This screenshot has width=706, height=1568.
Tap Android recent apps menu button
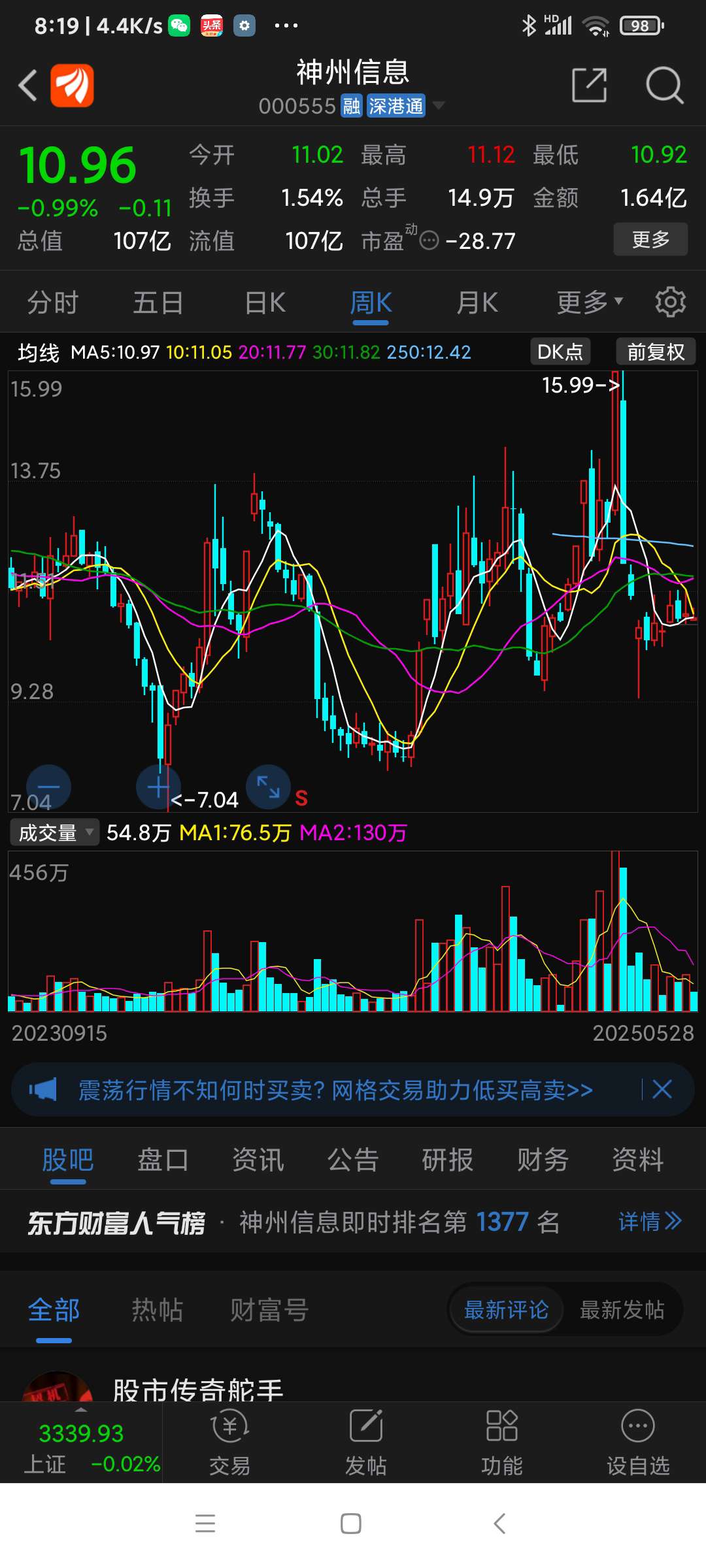(x=205, y=1524)
